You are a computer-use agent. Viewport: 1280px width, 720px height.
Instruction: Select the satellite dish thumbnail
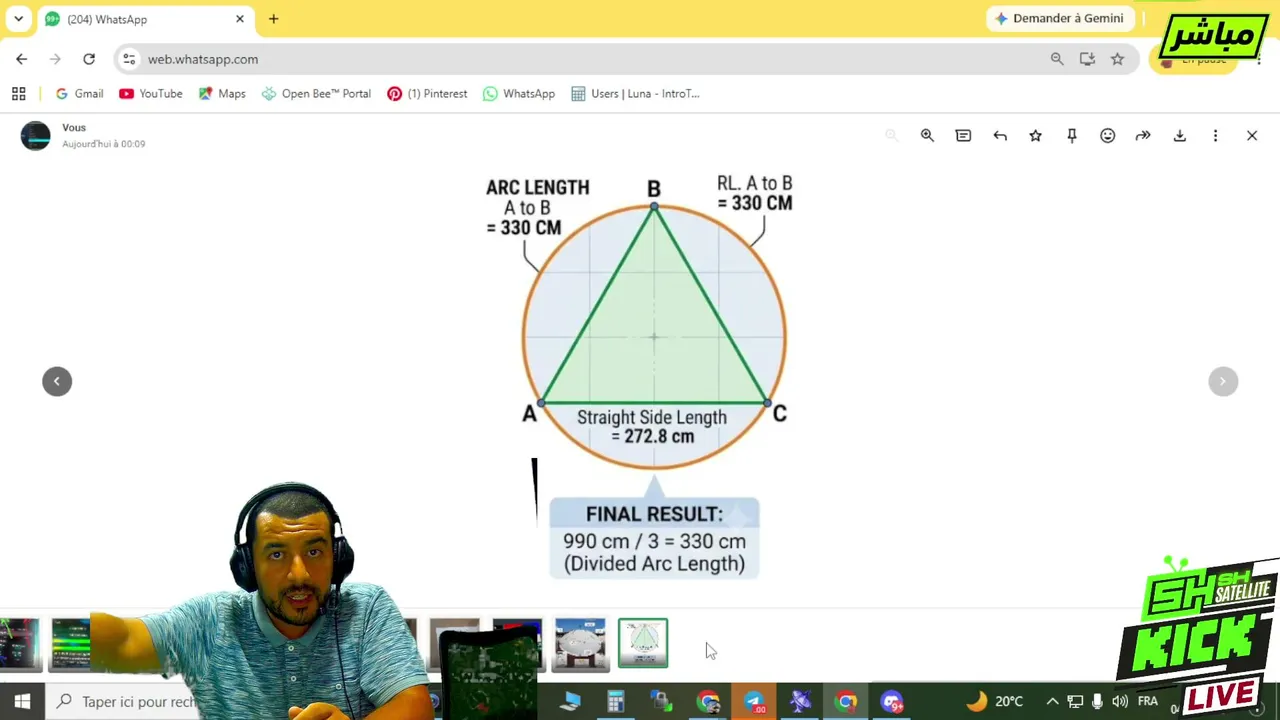pyautogui.click(x=580, y=643)
